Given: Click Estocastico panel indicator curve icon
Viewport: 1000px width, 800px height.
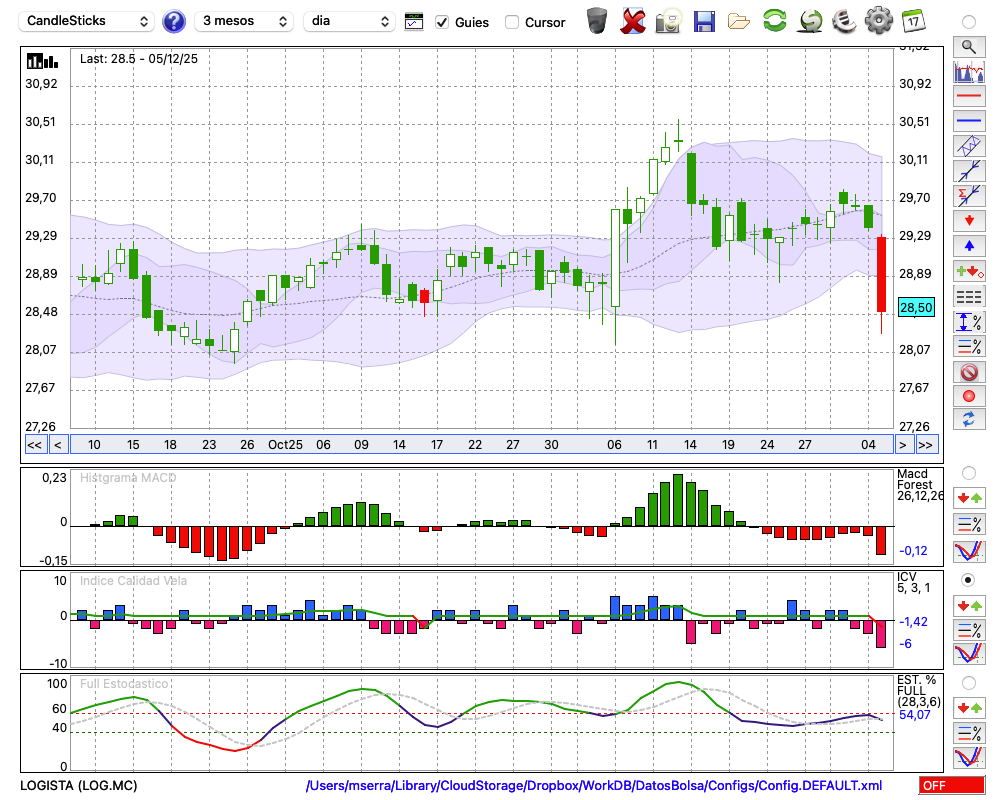Looking at the screenshot, I should (969, 757).
